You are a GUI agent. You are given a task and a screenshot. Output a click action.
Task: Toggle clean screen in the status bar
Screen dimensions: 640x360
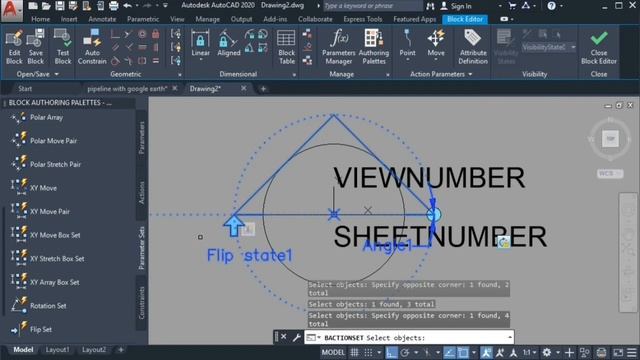[x=618, y=352]
